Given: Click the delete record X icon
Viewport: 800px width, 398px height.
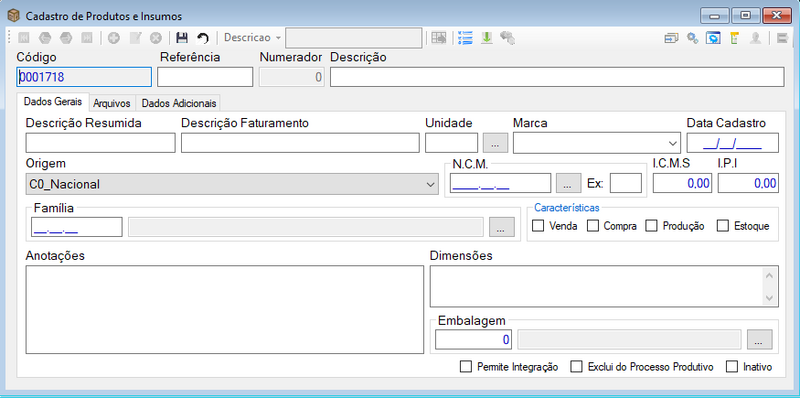Looking at the screenshot, I should (x=156, y=38).
